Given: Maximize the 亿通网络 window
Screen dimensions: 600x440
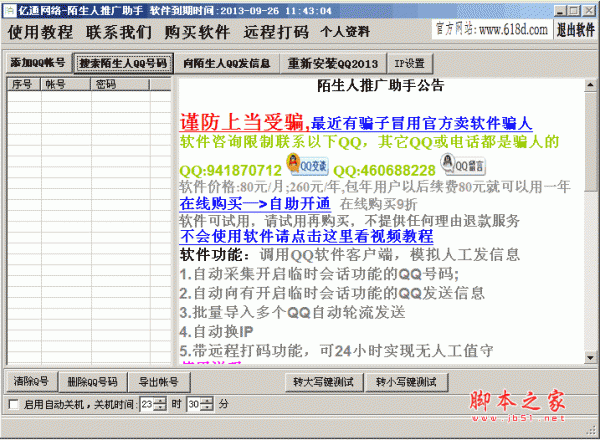Looking at the screenshot, I should (x=574, y=11).
